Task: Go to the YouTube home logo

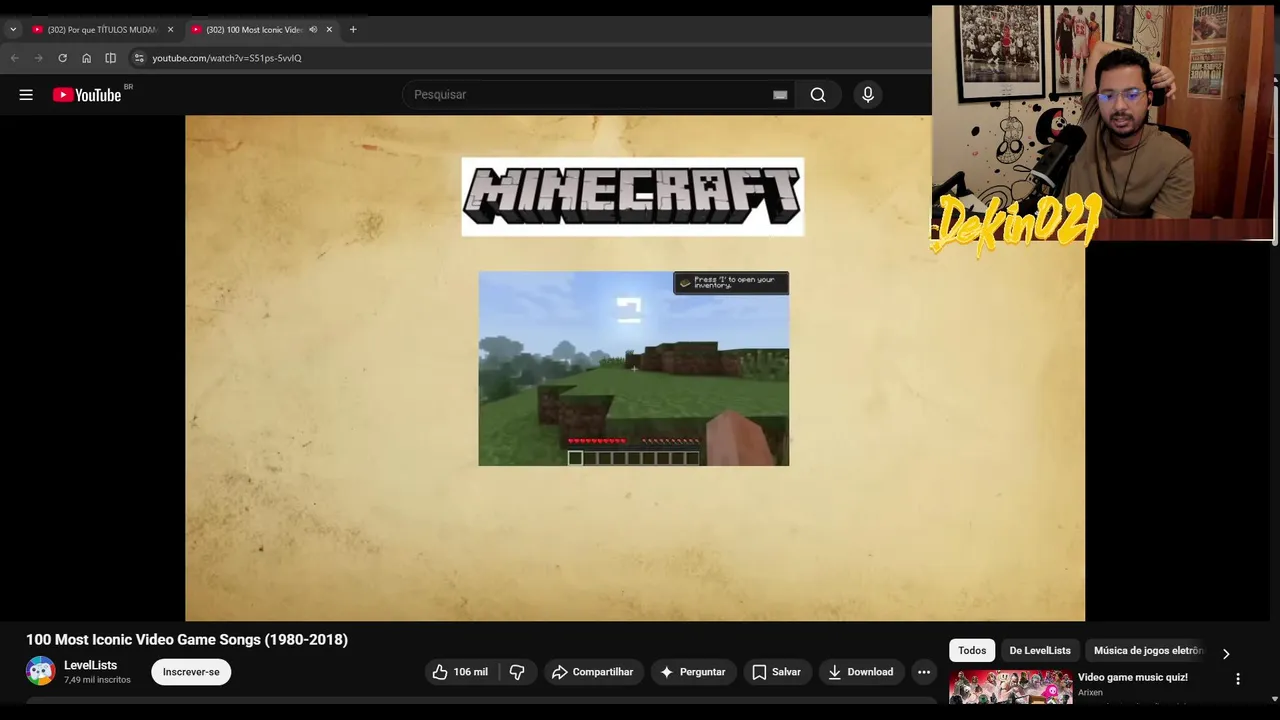Action: [x=87, y=95]
